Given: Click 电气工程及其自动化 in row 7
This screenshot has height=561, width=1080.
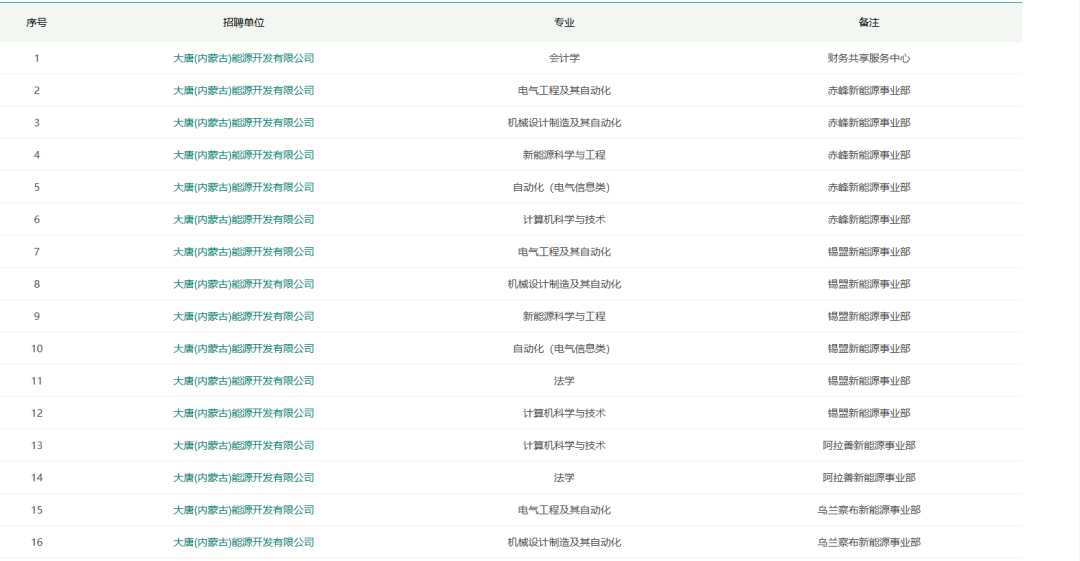Looking at the screenshot, I should pos(564,252).
